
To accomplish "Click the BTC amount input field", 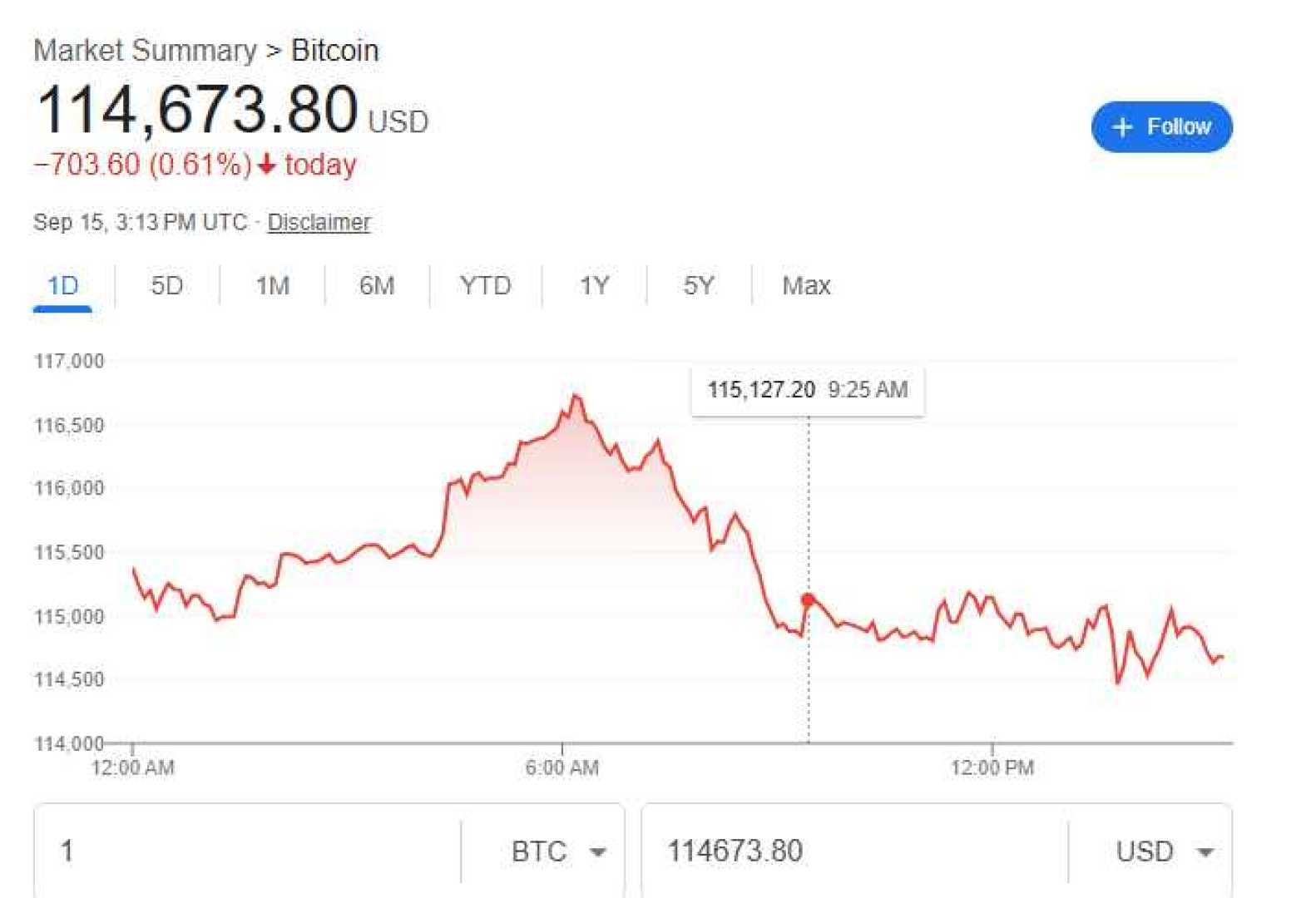I will 250,851.
